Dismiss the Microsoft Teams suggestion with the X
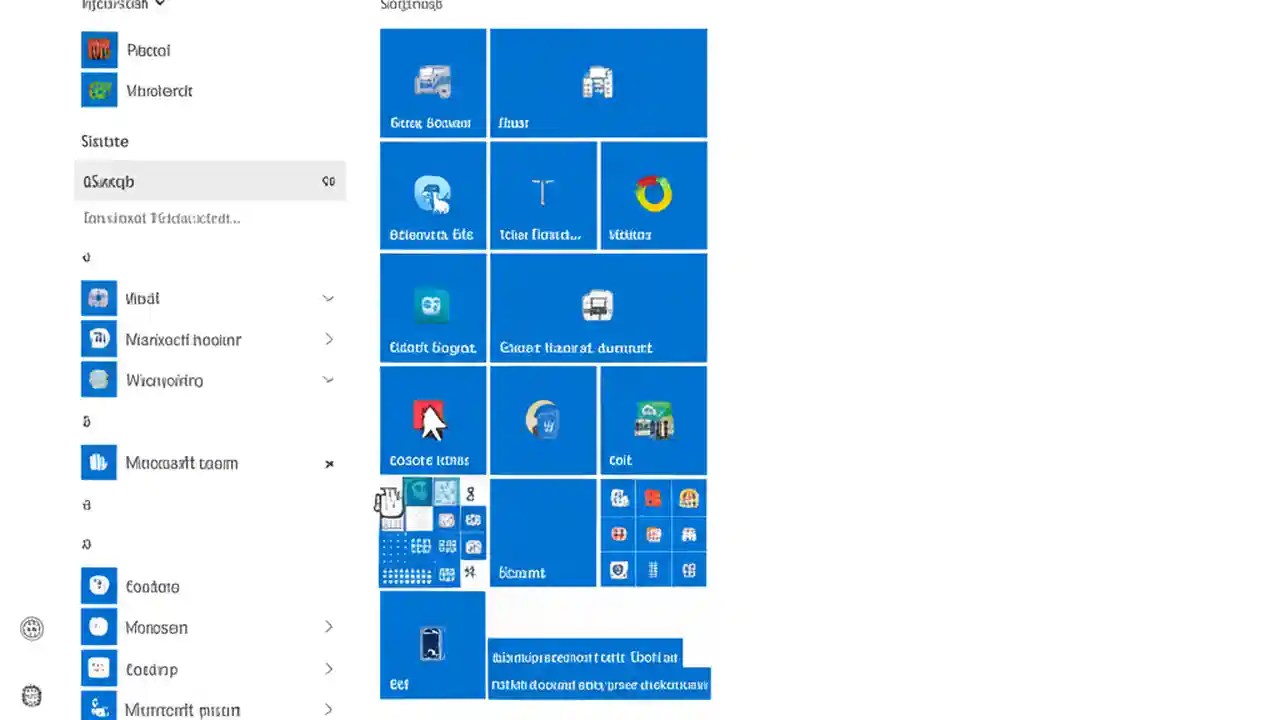1280x720 pixels. pos(329,463)
